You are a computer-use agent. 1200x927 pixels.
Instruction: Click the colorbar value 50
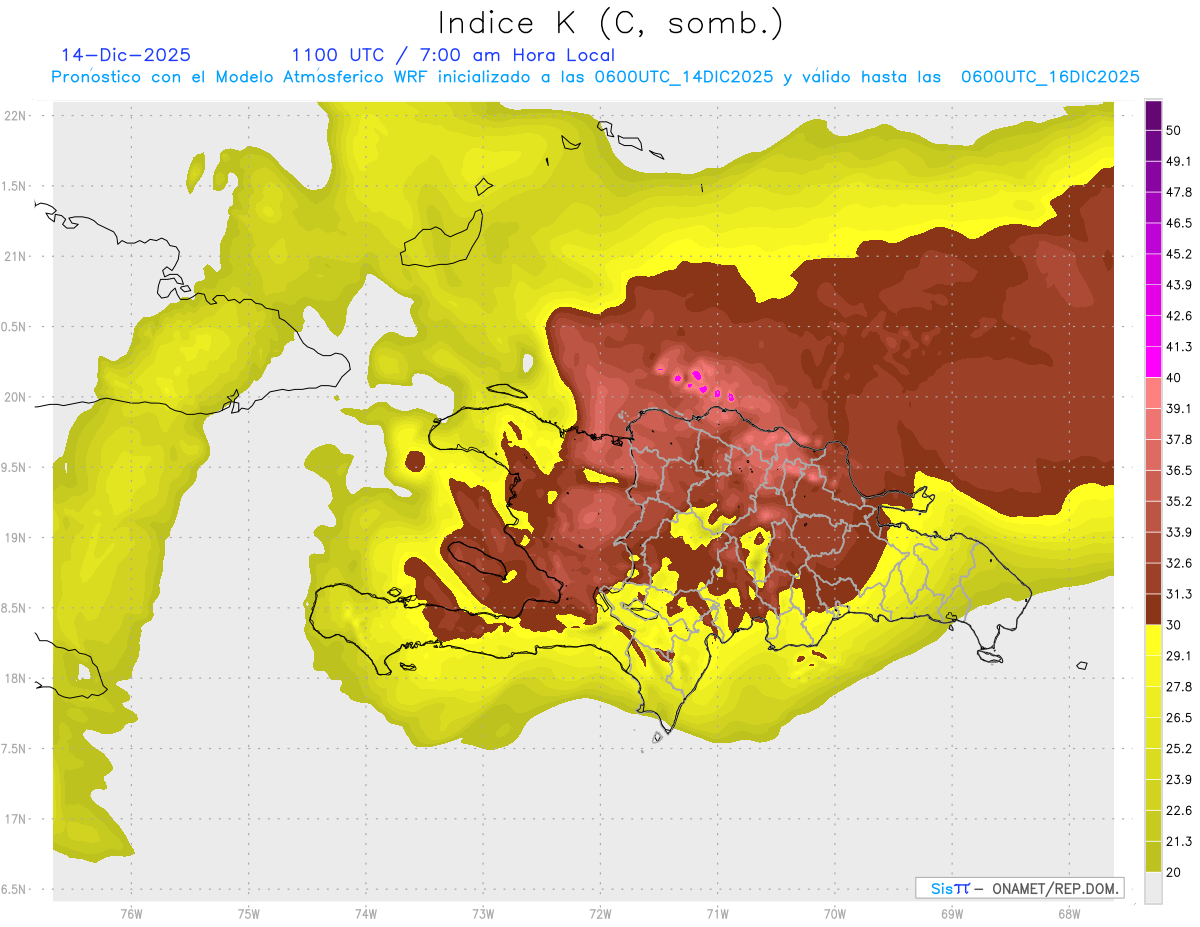tap(1175, 130)
